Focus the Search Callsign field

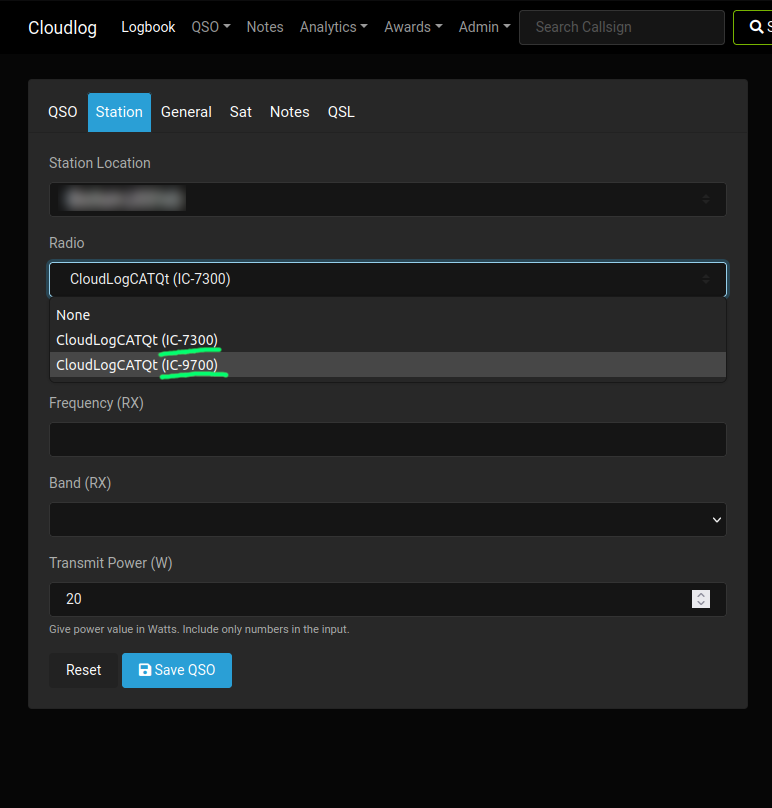tap(622, 27)
